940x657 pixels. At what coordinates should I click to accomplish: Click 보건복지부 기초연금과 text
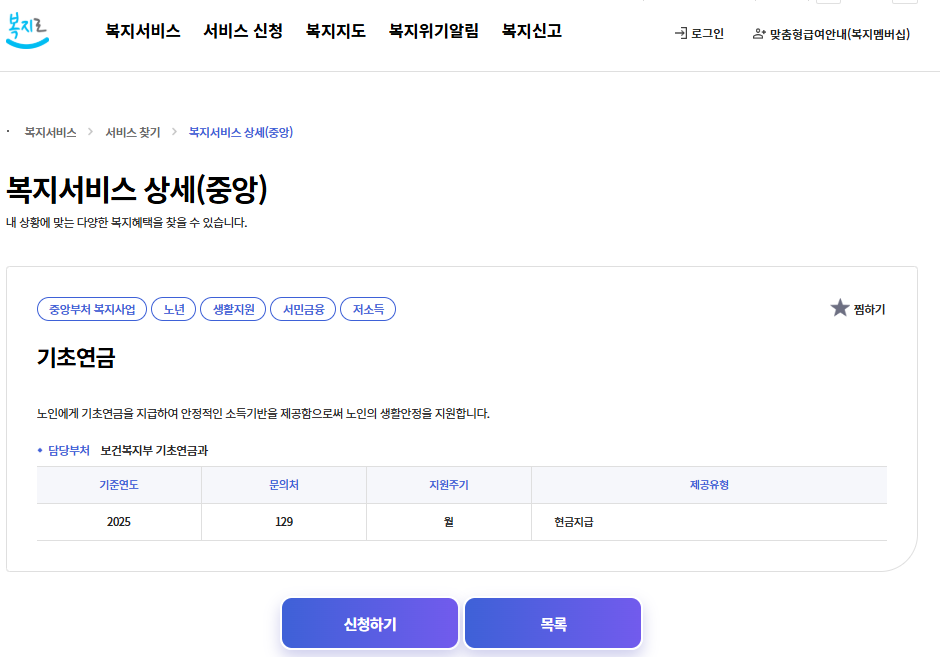click(x=154, y=450)
